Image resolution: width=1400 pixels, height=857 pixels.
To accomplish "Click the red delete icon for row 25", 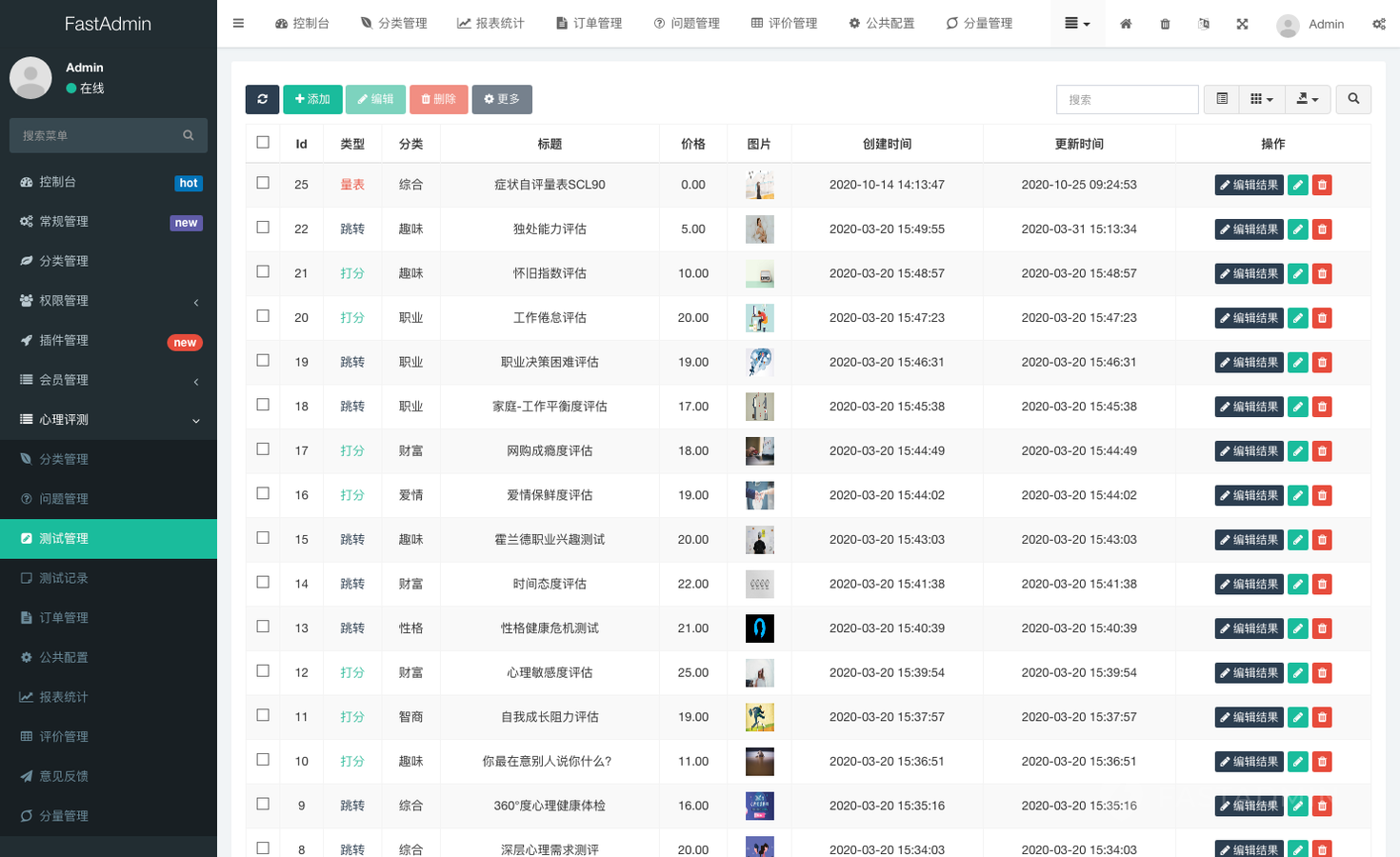I will coord(1322,185).
